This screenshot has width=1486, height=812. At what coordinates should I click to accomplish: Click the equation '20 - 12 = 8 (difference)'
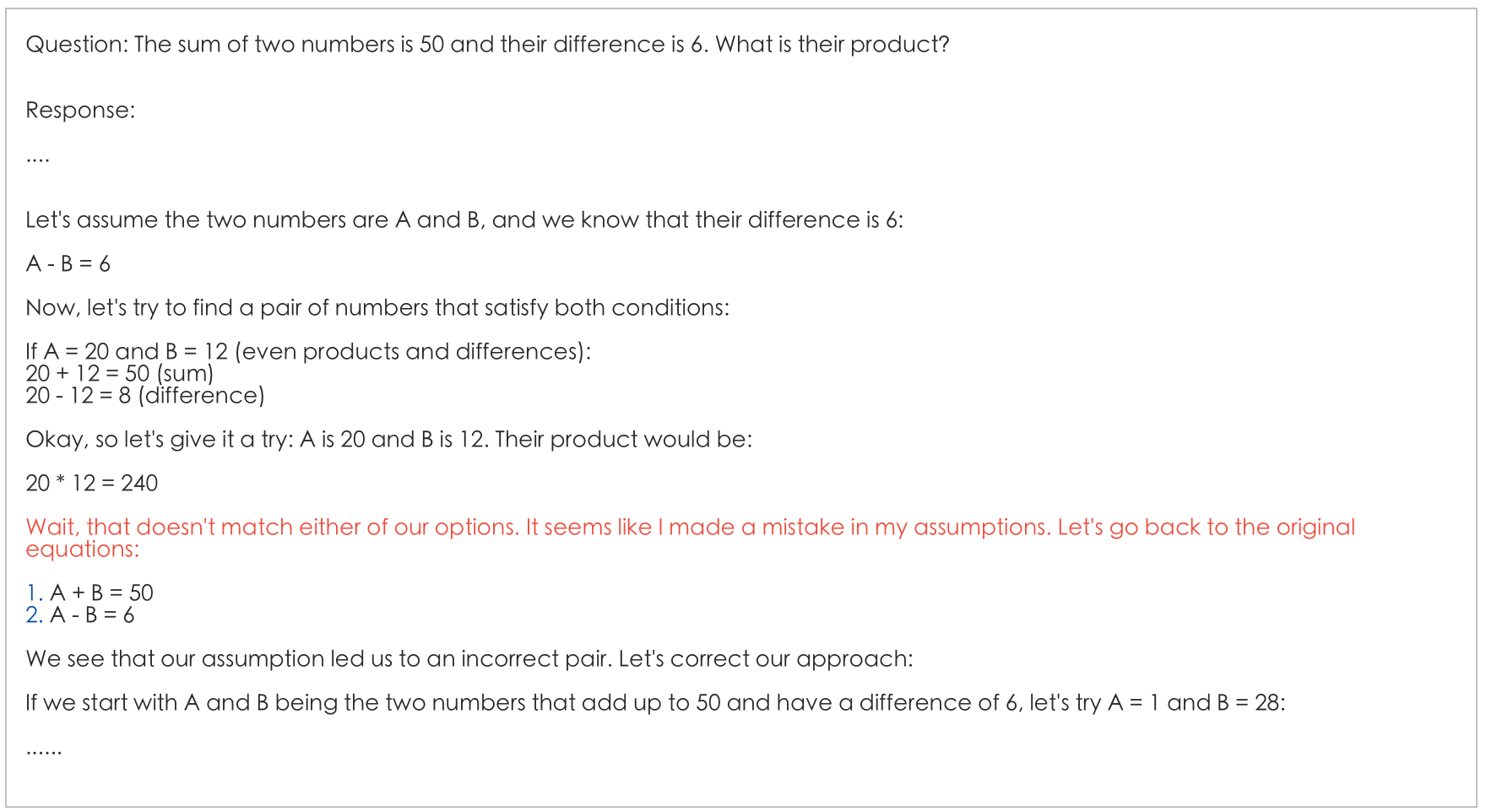click(144, 395)
